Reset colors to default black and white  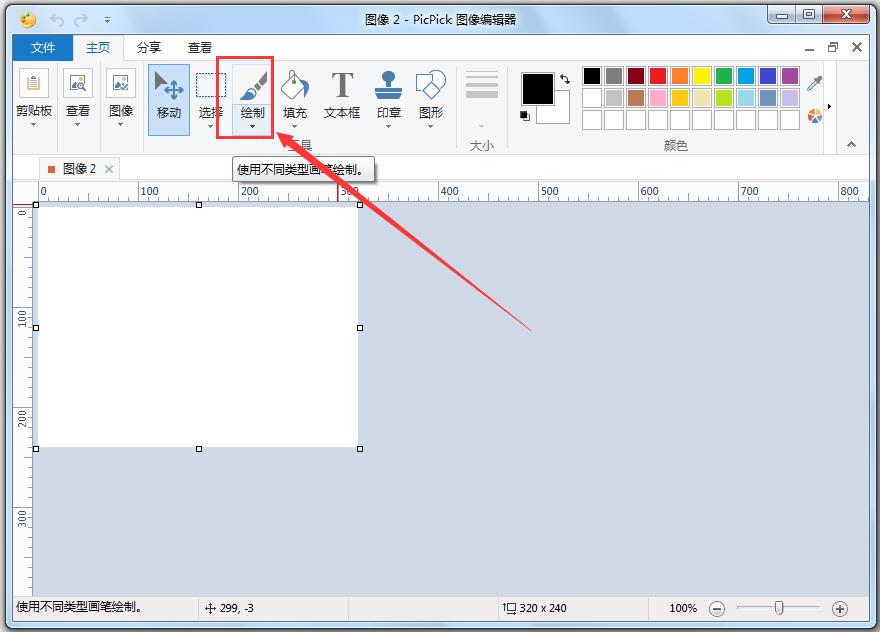pos(525,116)
